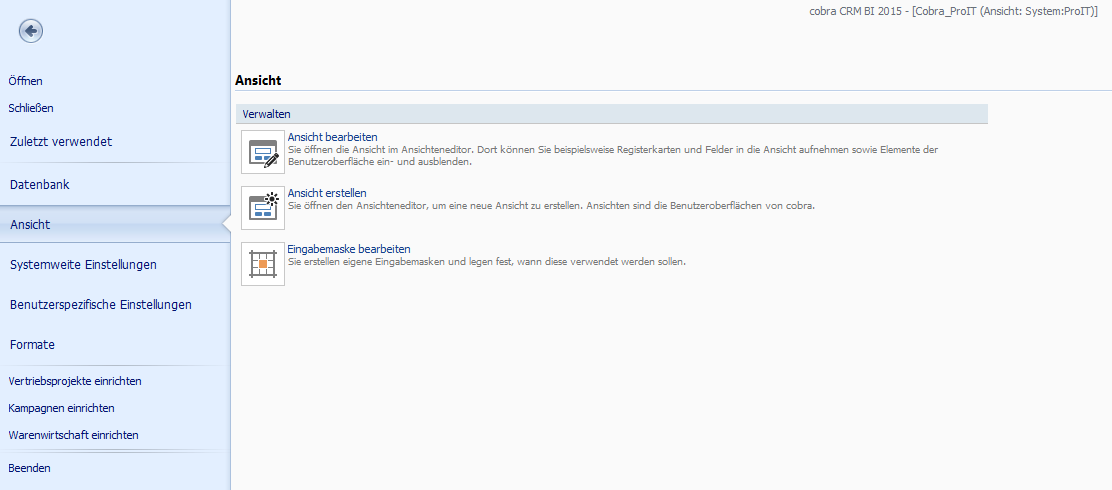Open Kampagnen einrichten
The width and height of the screenshot is (1112, 490).
61,408
